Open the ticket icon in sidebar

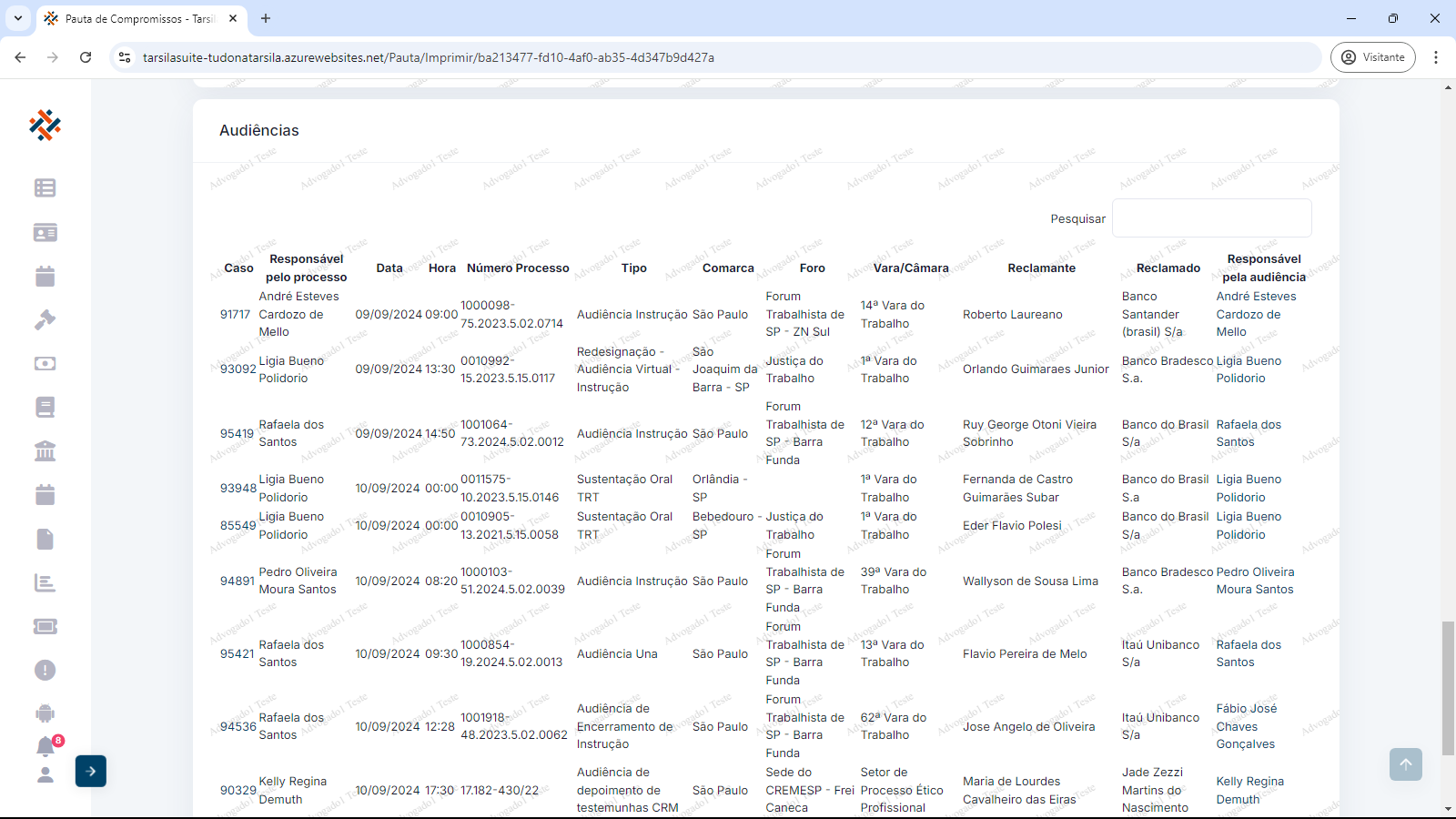click(x=45, y=626)
